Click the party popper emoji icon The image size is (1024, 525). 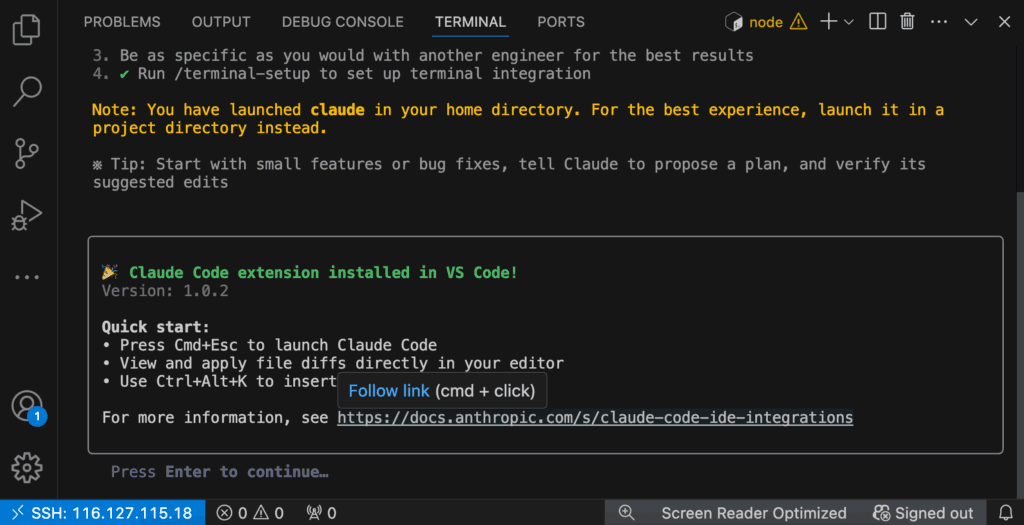pyautogui.click(x=110, y=272)
